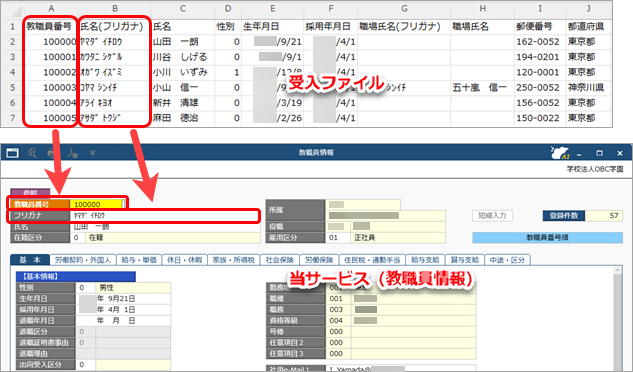The width and height of the screenshot is (633, 372).
Task: Open the 中途・区分 tab
Action: (507, 260)
